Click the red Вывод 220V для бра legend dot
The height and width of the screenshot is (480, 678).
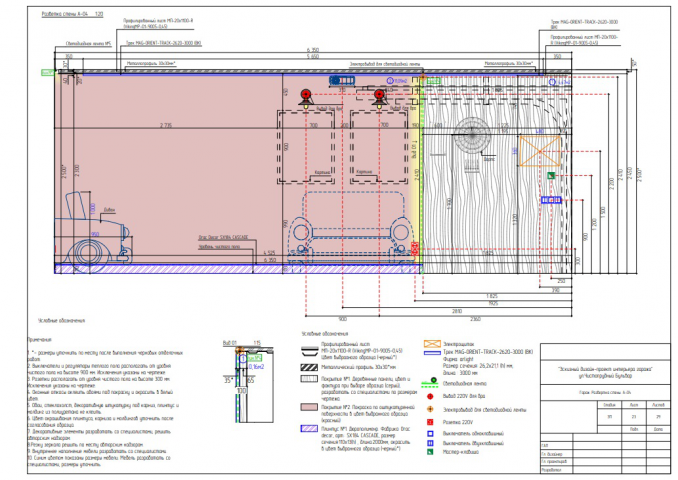point(430,396)
